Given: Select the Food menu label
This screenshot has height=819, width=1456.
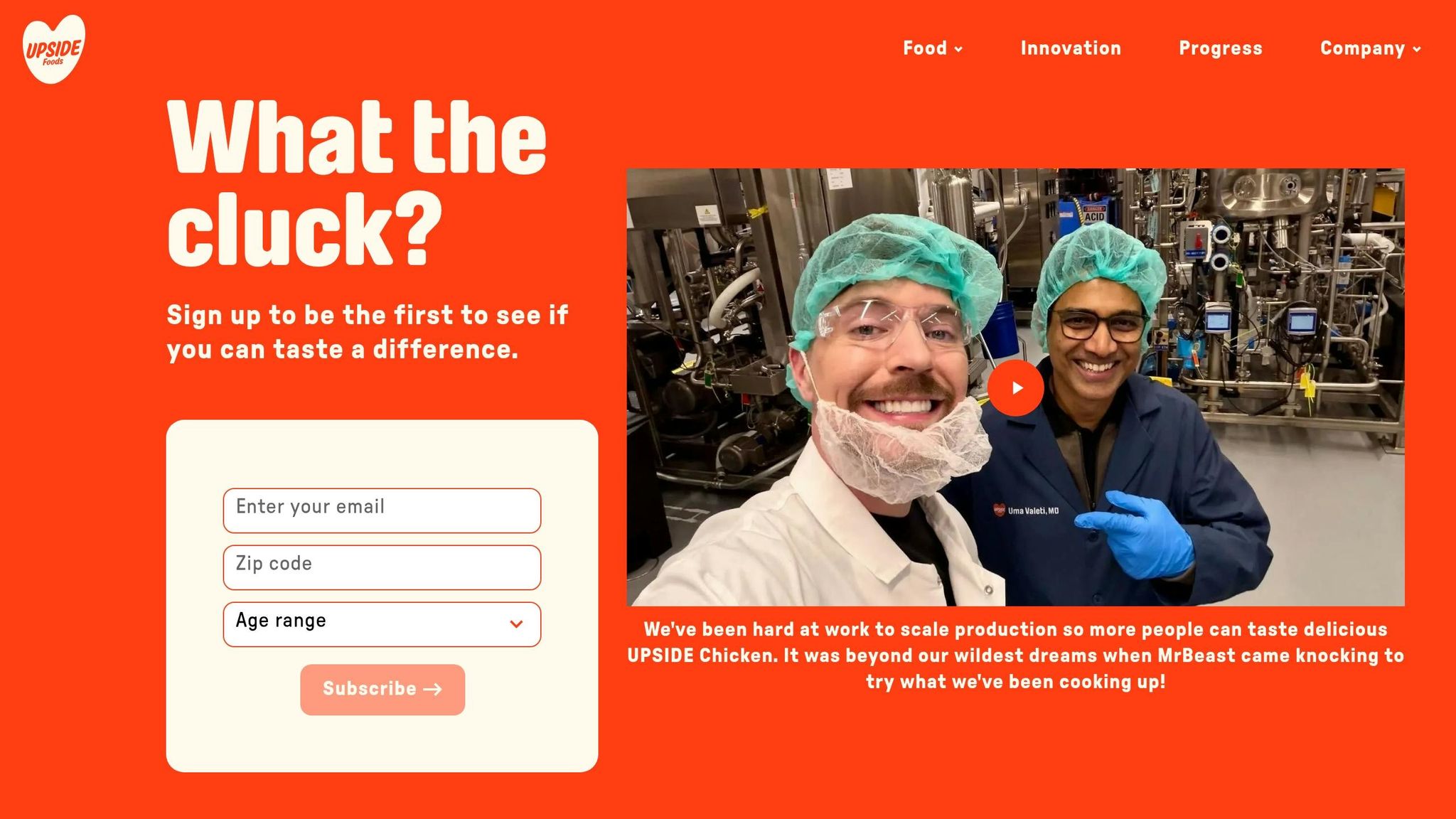Looking at the screenshot, I should point(925,48).
